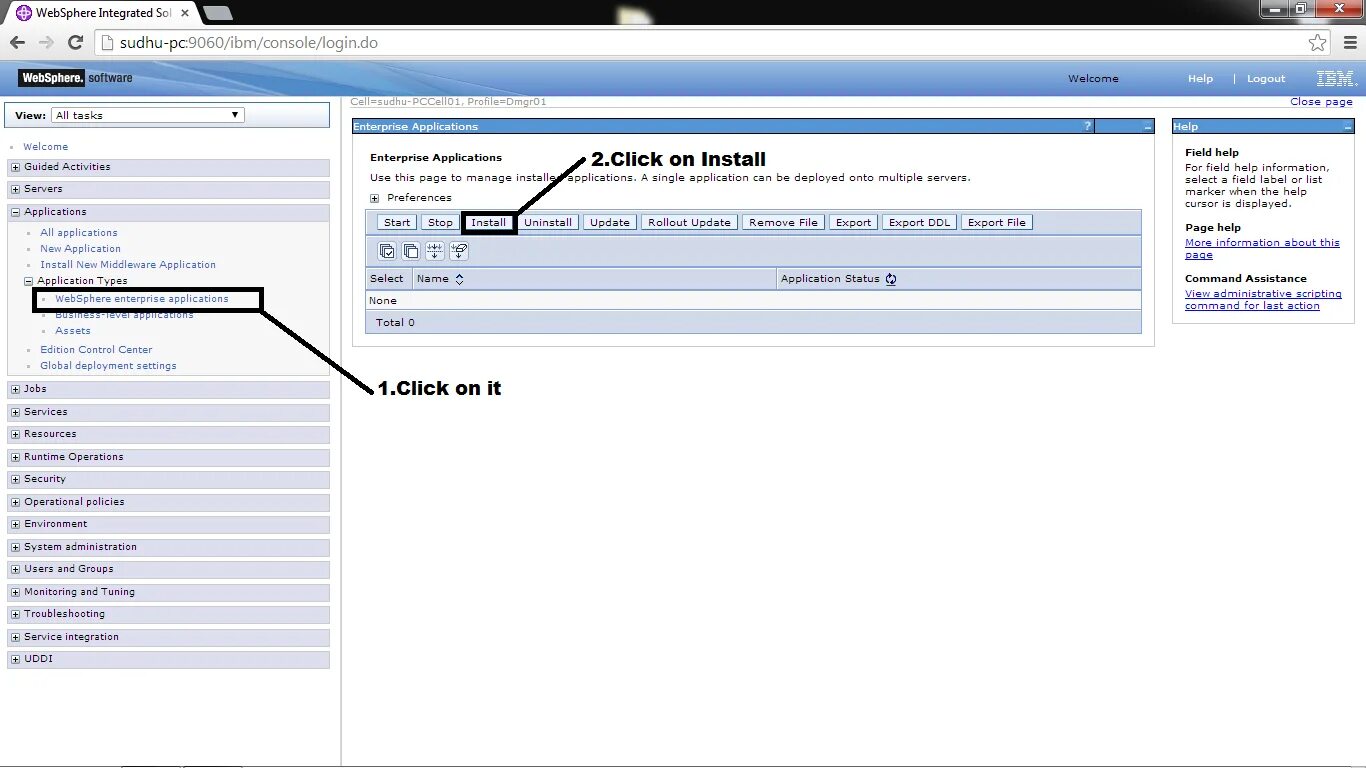Open the Welcome navigation link
Image resolution: width=1366 pixels, height=768 pixels.
[x=46, y=147]
